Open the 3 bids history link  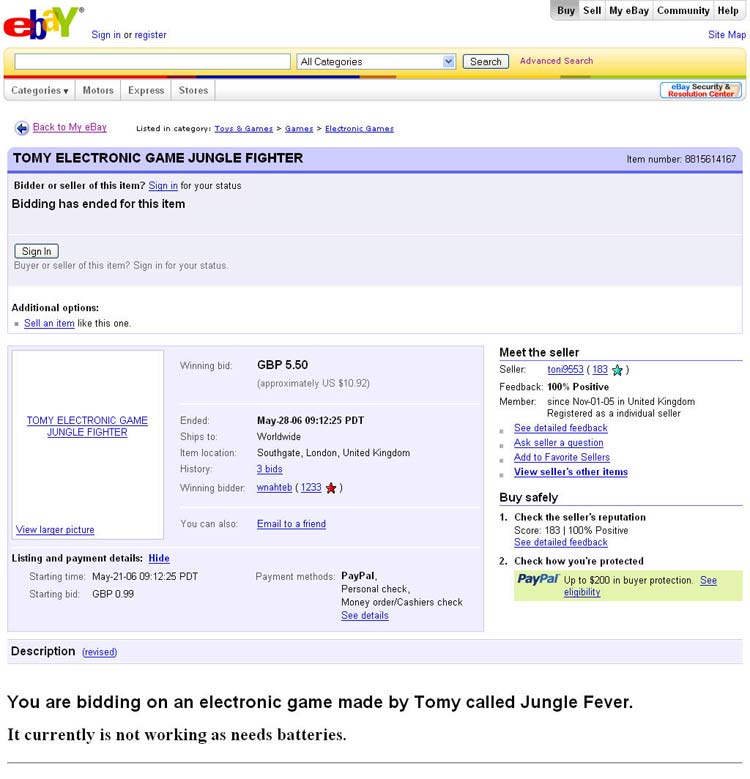270,469
